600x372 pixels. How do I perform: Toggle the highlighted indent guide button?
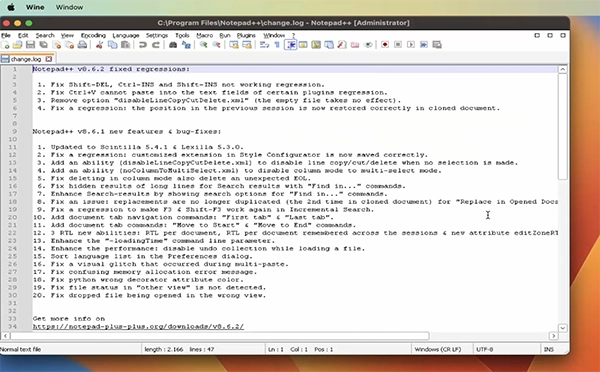[x=291, y=45]
